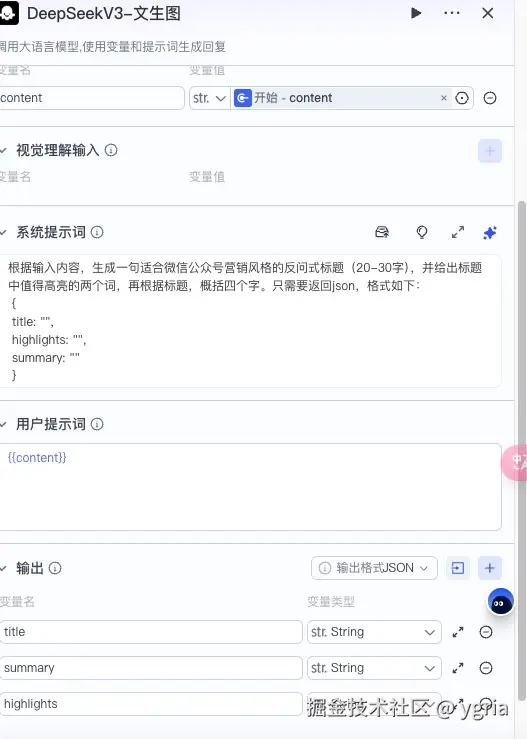Screen dimensions: 527x739
Task: Click the DeepSeekV3-文生图 node title
Action: point(104,13)
